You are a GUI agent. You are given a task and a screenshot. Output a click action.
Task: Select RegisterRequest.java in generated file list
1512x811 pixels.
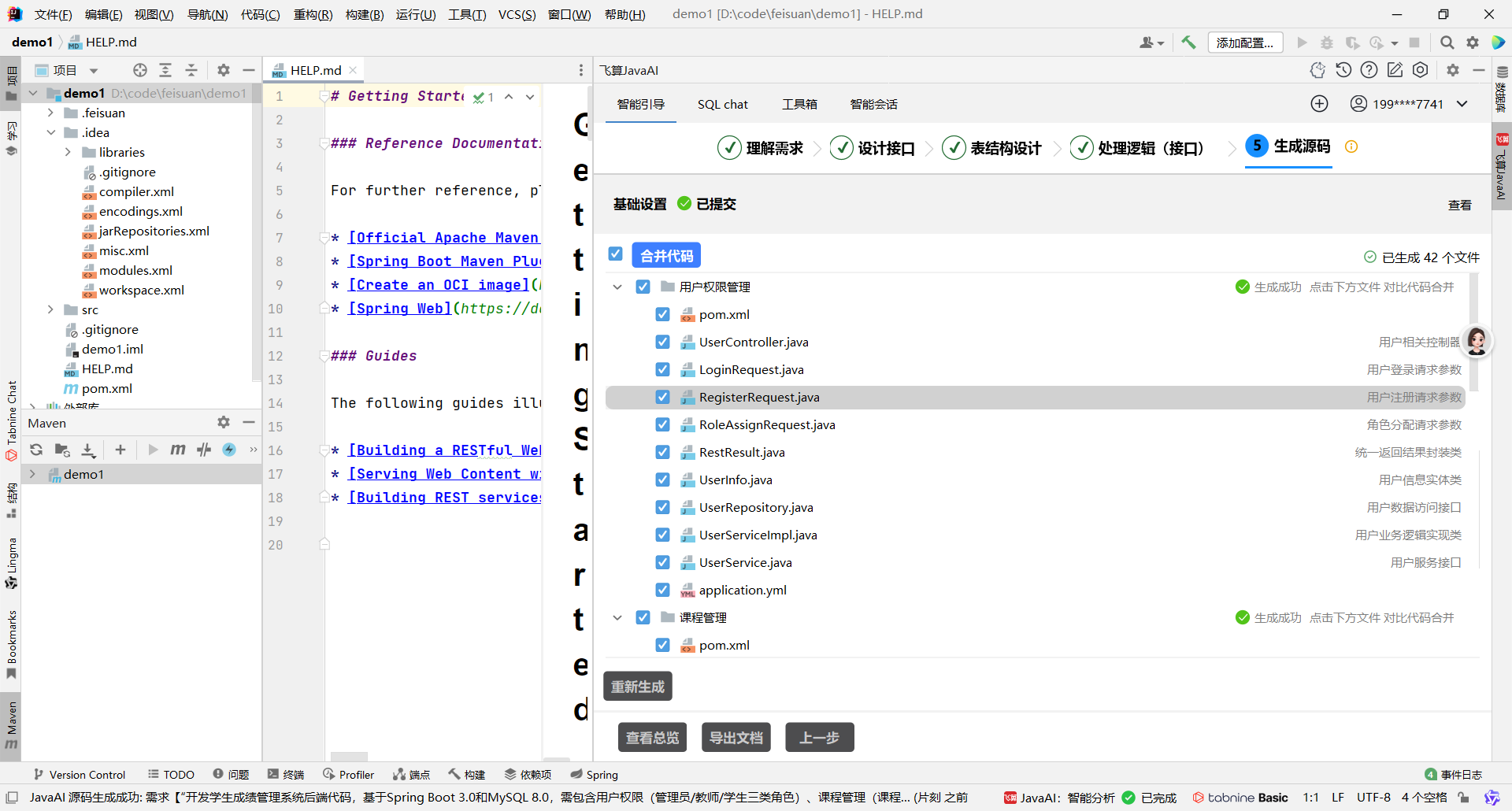759,397
